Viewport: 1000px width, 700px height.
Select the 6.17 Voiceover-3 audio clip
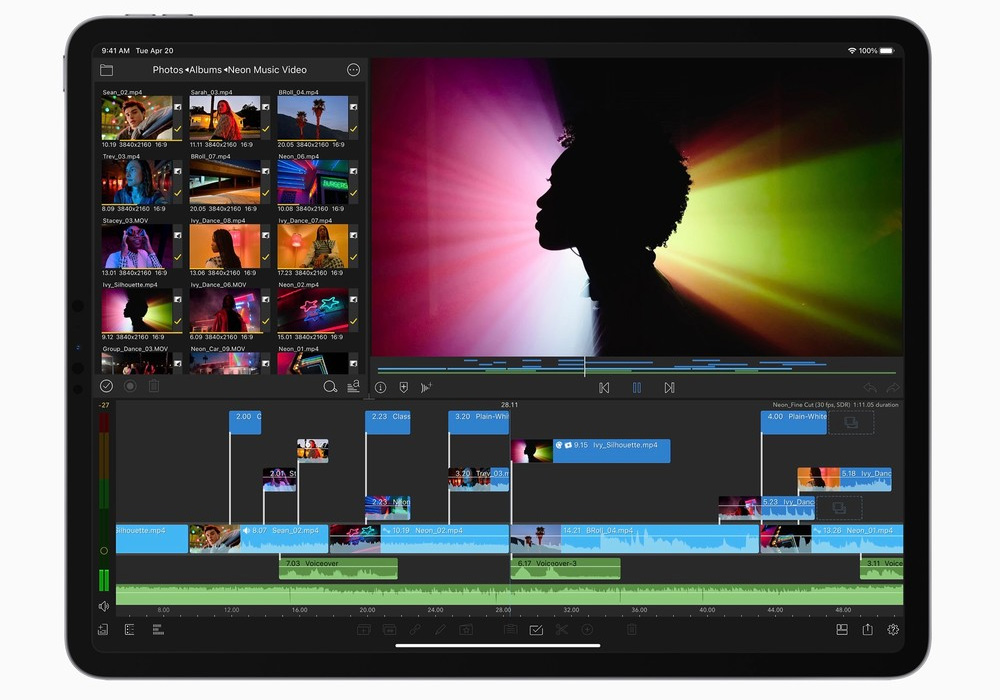click(x=566, y=569)
